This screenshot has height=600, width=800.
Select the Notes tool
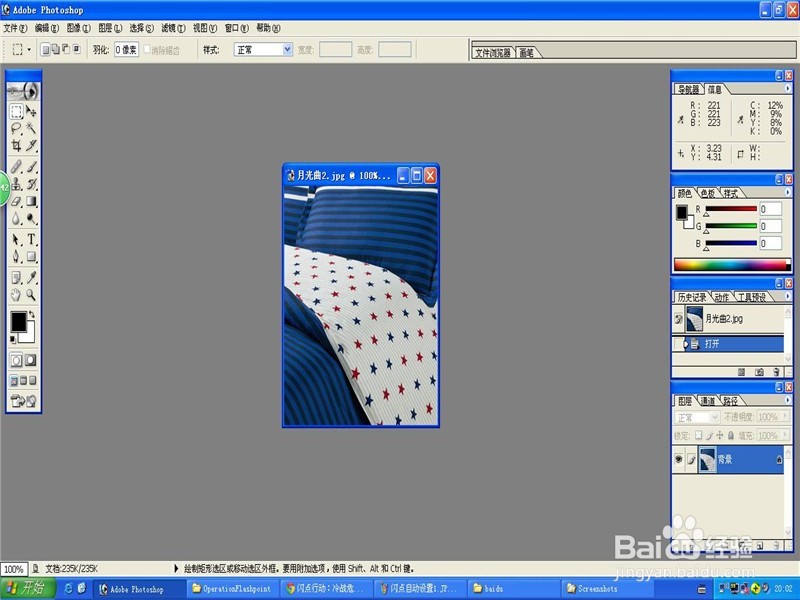(16, 278)
